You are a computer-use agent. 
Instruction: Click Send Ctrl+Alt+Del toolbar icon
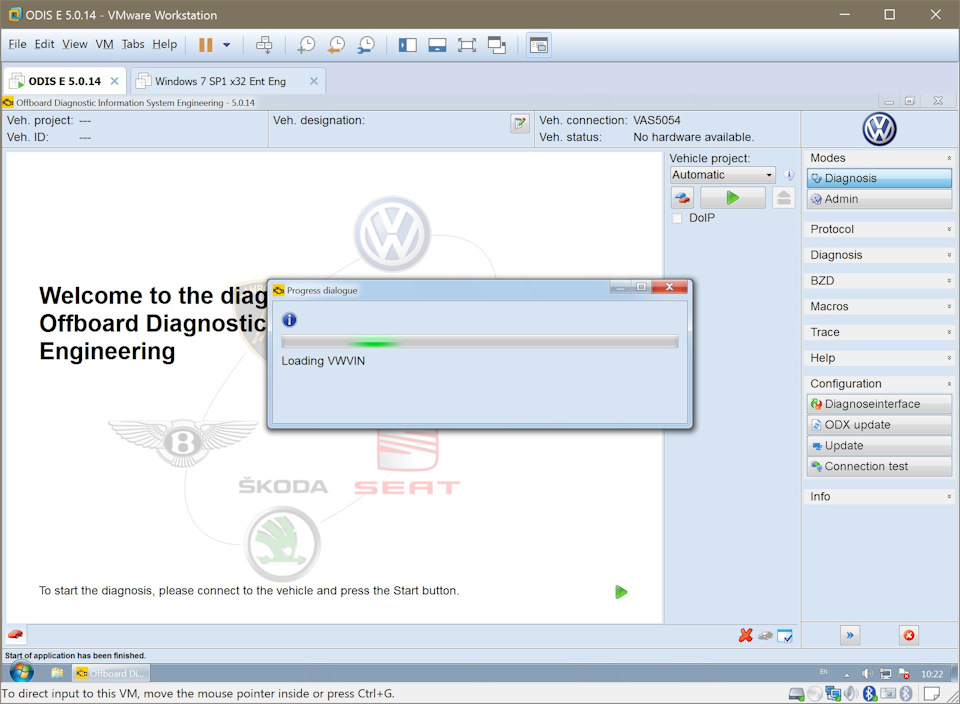point(264,45)
